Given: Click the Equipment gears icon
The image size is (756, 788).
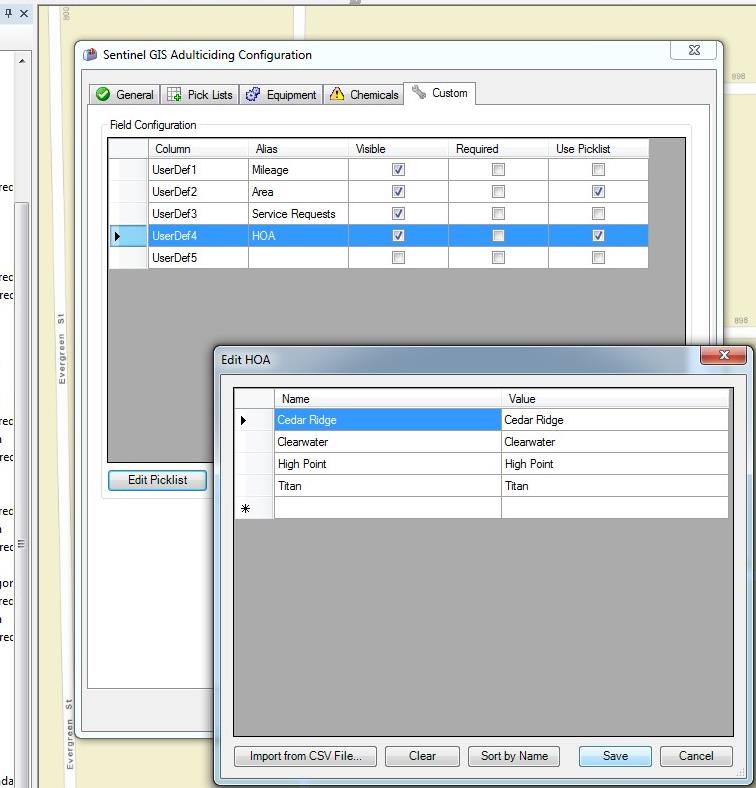Looking at the screenshot, I should [253, 94].
